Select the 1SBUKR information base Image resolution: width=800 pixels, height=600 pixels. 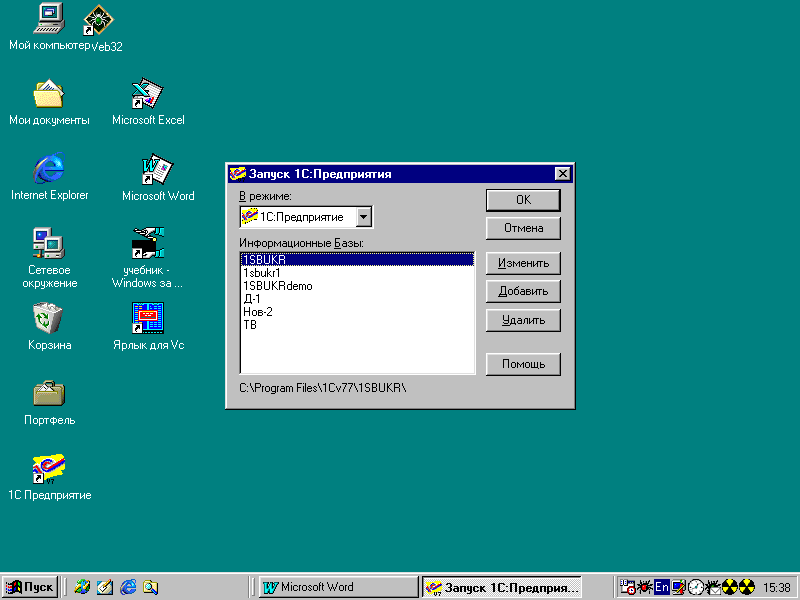point(357,260)
